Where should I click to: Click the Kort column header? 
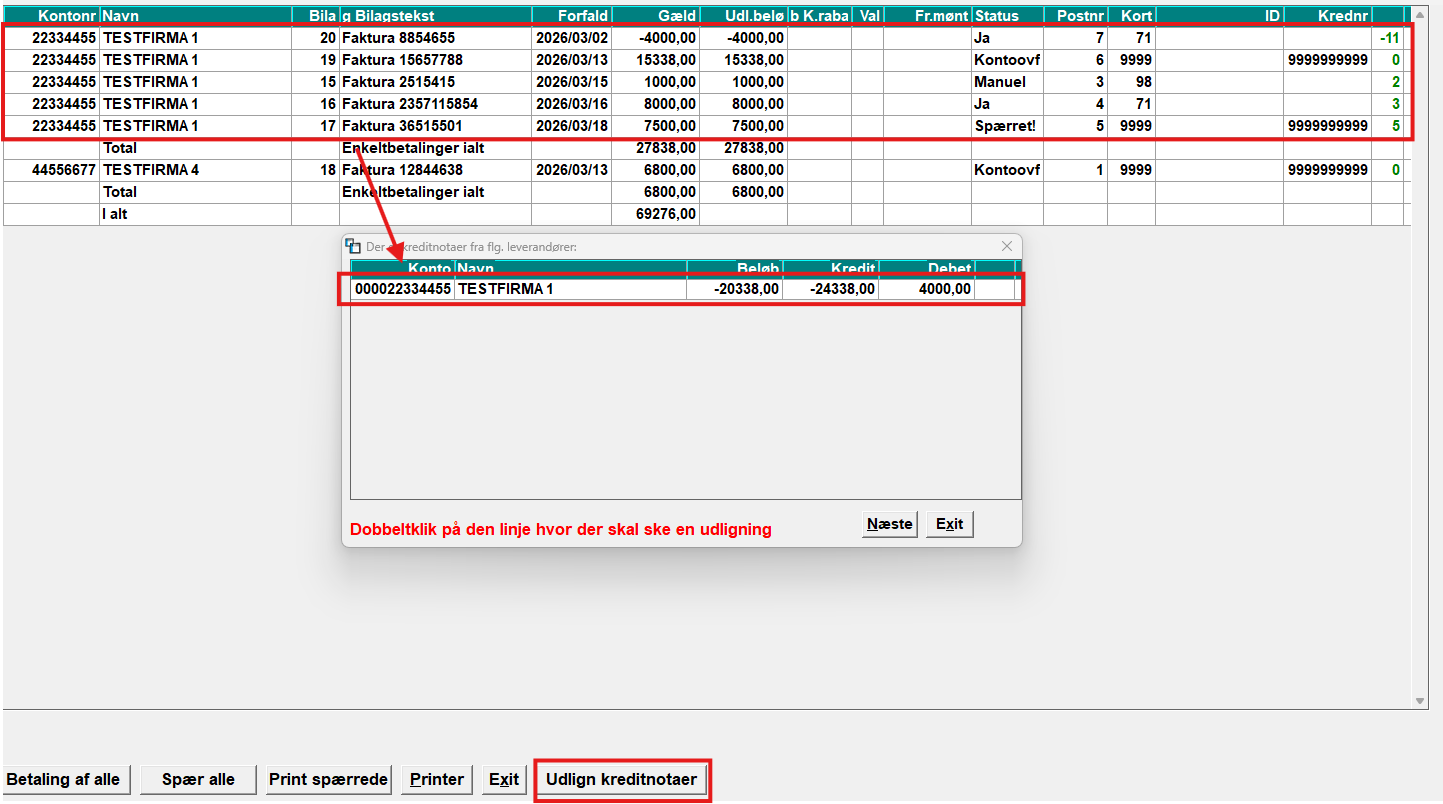tap(1131, 16)
